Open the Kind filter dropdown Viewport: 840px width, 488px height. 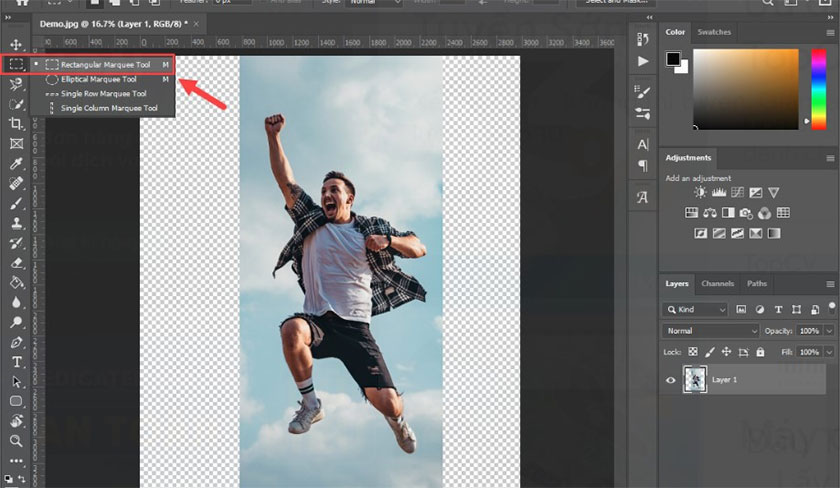pos(695,309)
